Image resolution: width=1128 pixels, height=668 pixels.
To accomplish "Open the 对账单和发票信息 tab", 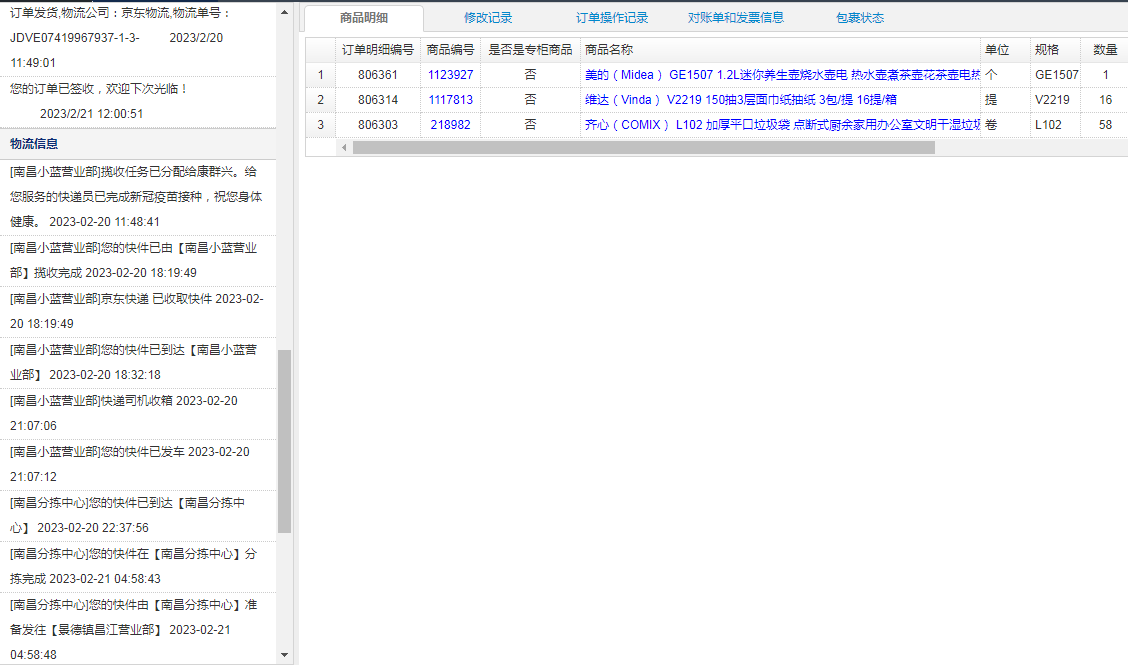I will [x=735, y=18].
